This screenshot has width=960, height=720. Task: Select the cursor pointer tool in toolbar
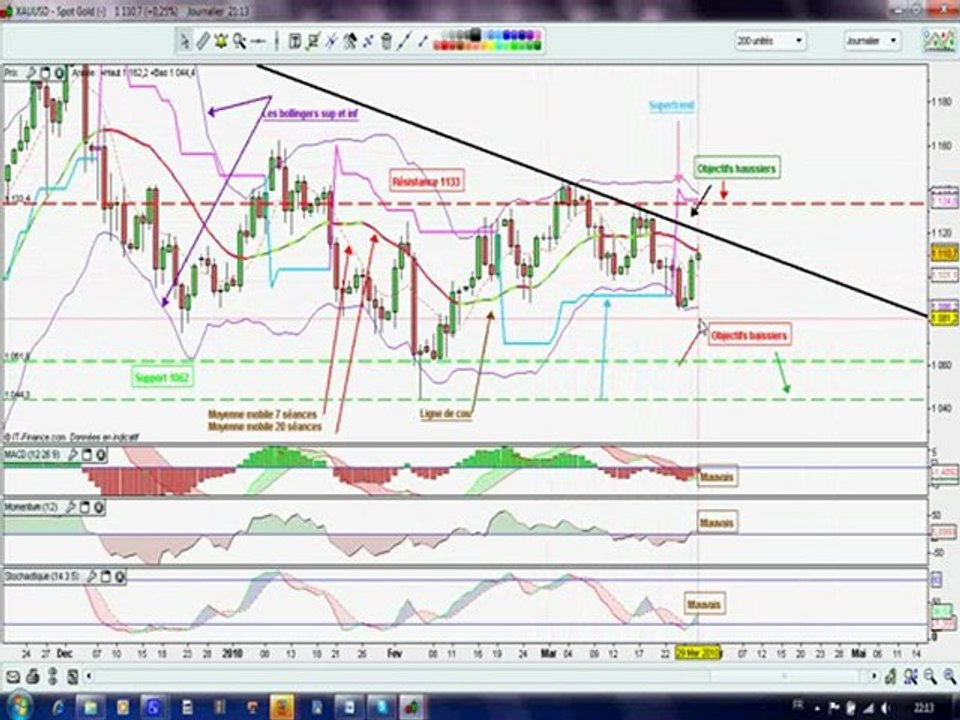pyautogui.click(x=184, y=41)
